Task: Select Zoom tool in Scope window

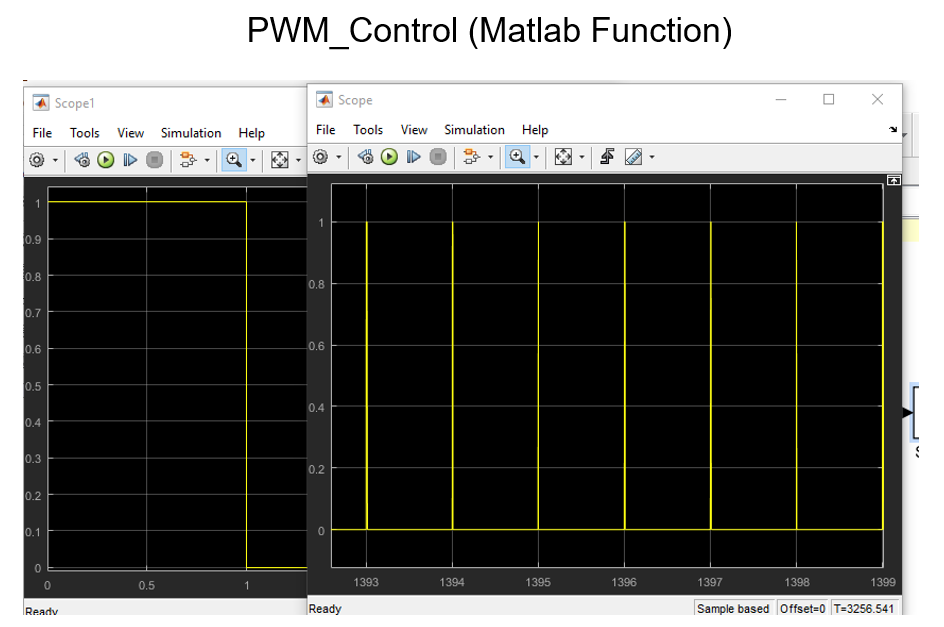Action: tap(517, 157)
